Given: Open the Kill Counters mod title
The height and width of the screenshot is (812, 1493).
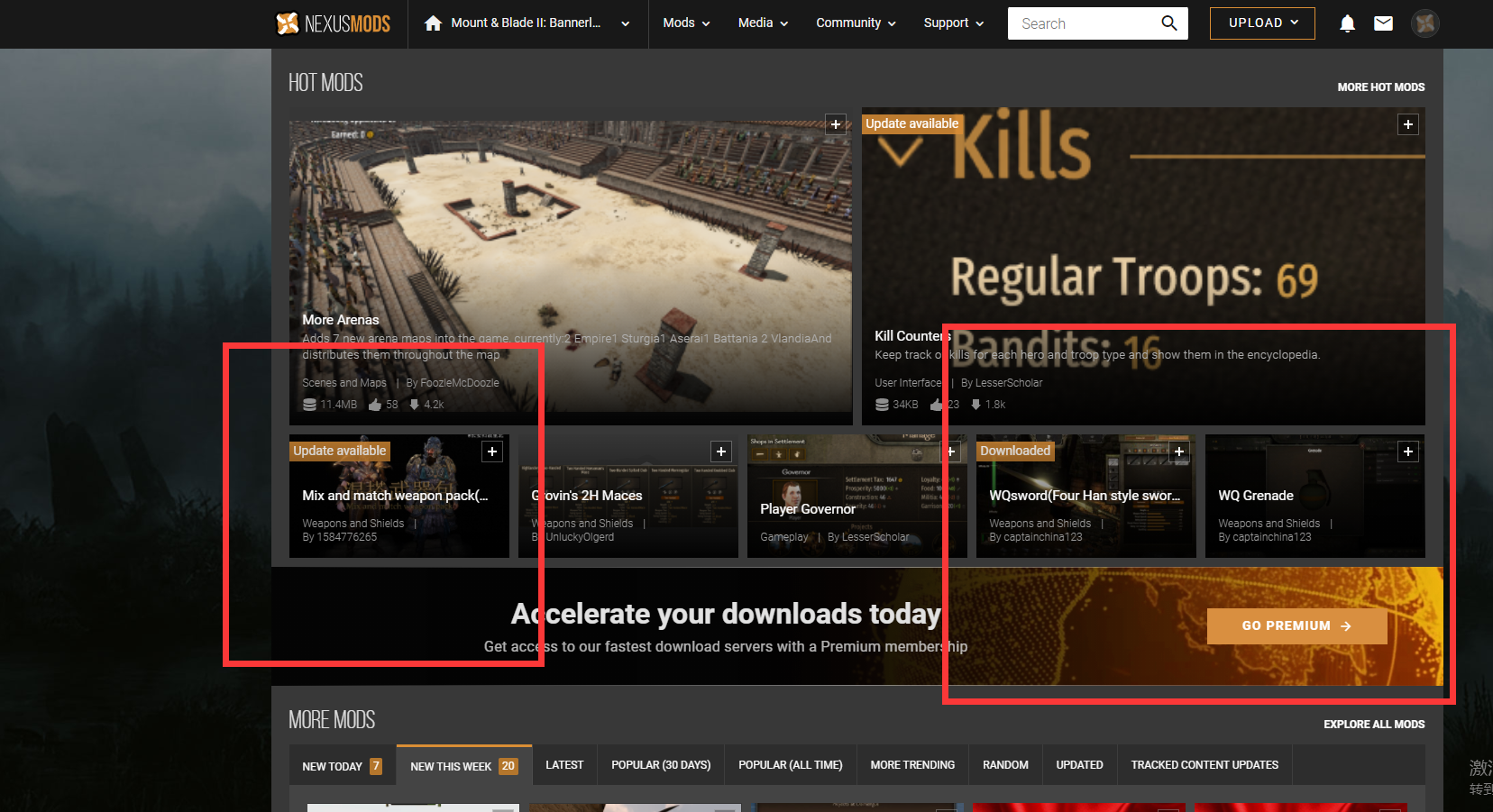Looking at the screenshot, I should 912,336.
